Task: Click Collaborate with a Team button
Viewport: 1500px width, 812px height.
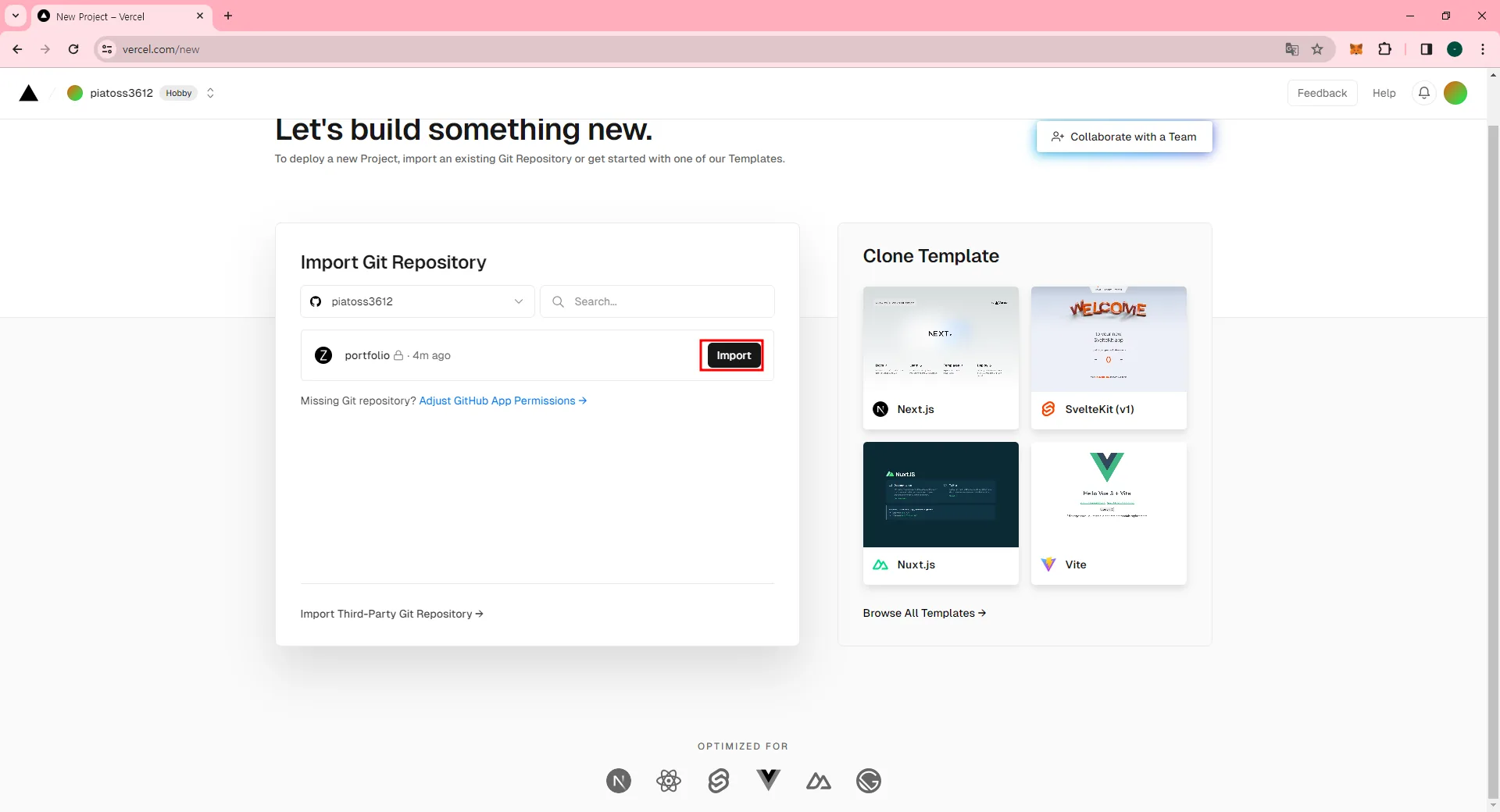Action: [x=1124, y=137]
